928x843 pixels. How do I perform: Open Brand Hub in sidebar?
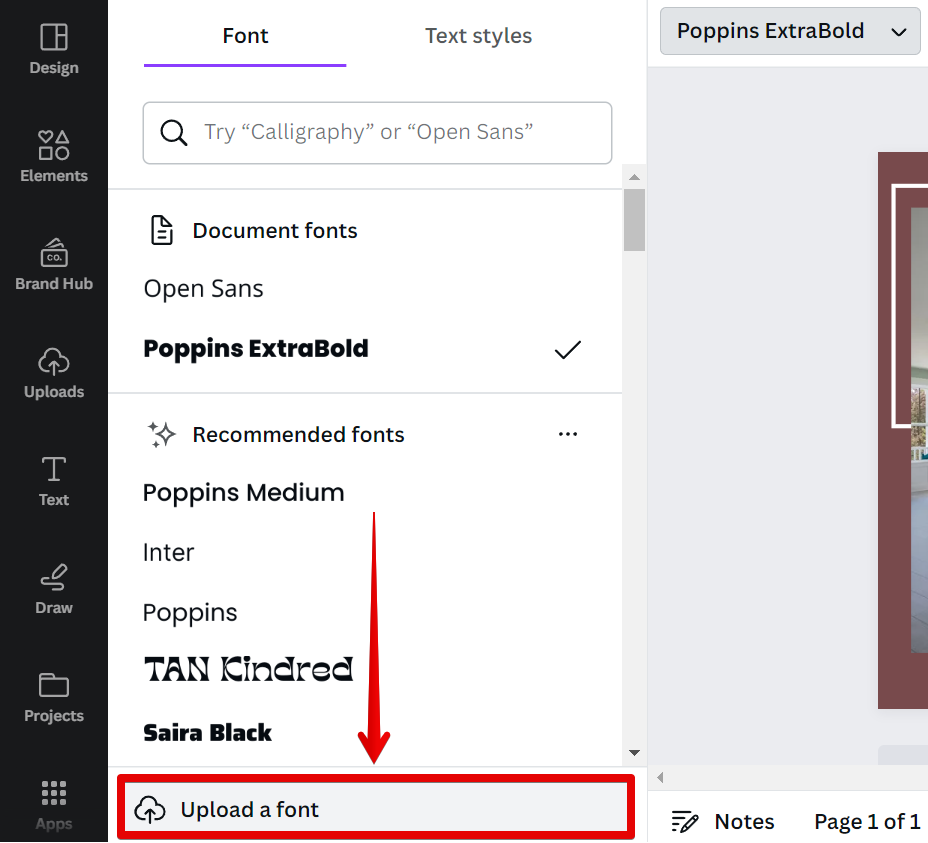(53, 253)
